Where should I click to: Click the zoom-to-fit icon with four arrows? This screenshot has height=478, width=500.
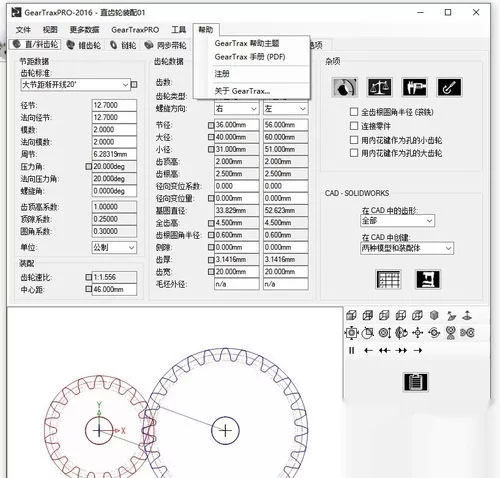351,333
